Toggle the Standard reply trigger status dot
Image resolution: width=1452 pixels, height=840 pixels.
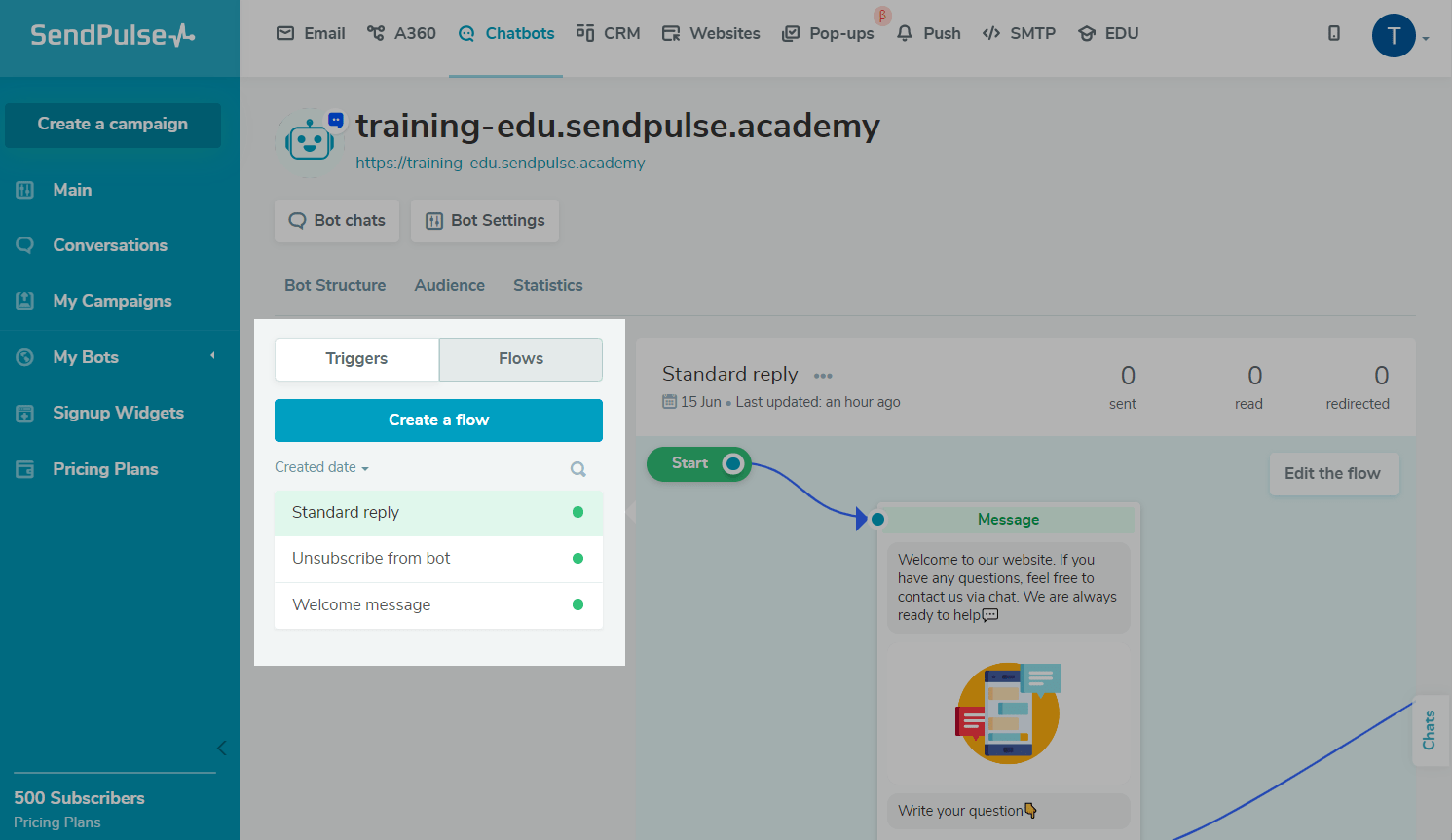(x=577, y=511)
